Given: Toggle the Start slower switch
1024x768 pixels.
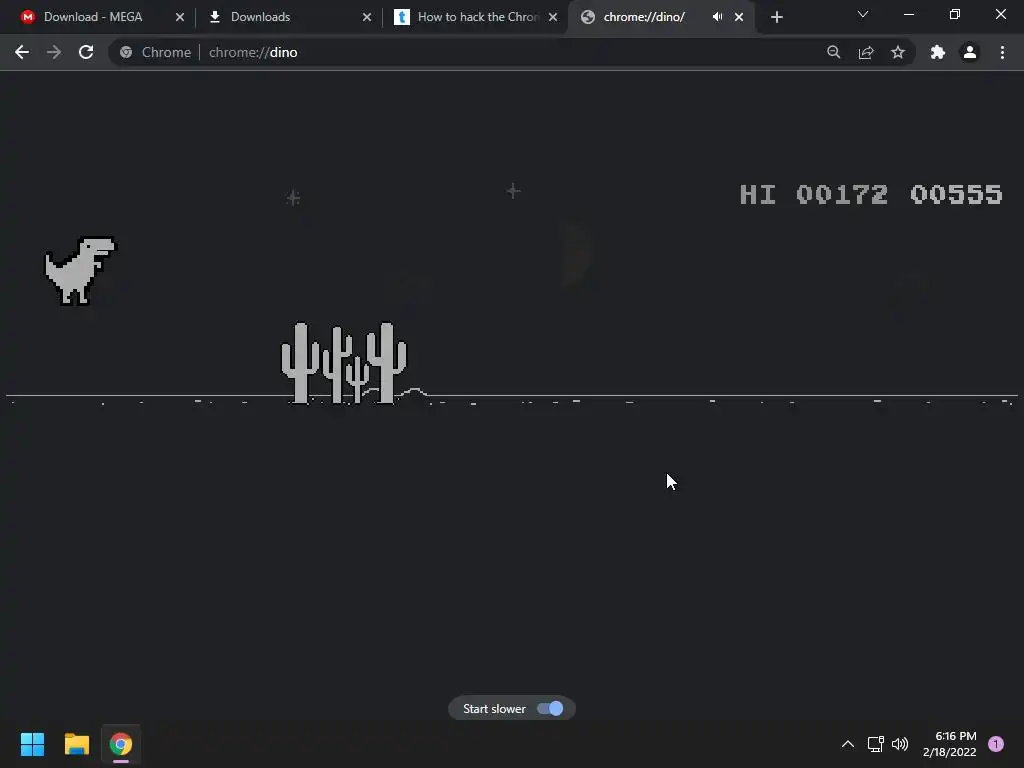Looking at the screenshot, I should [550, 709].
